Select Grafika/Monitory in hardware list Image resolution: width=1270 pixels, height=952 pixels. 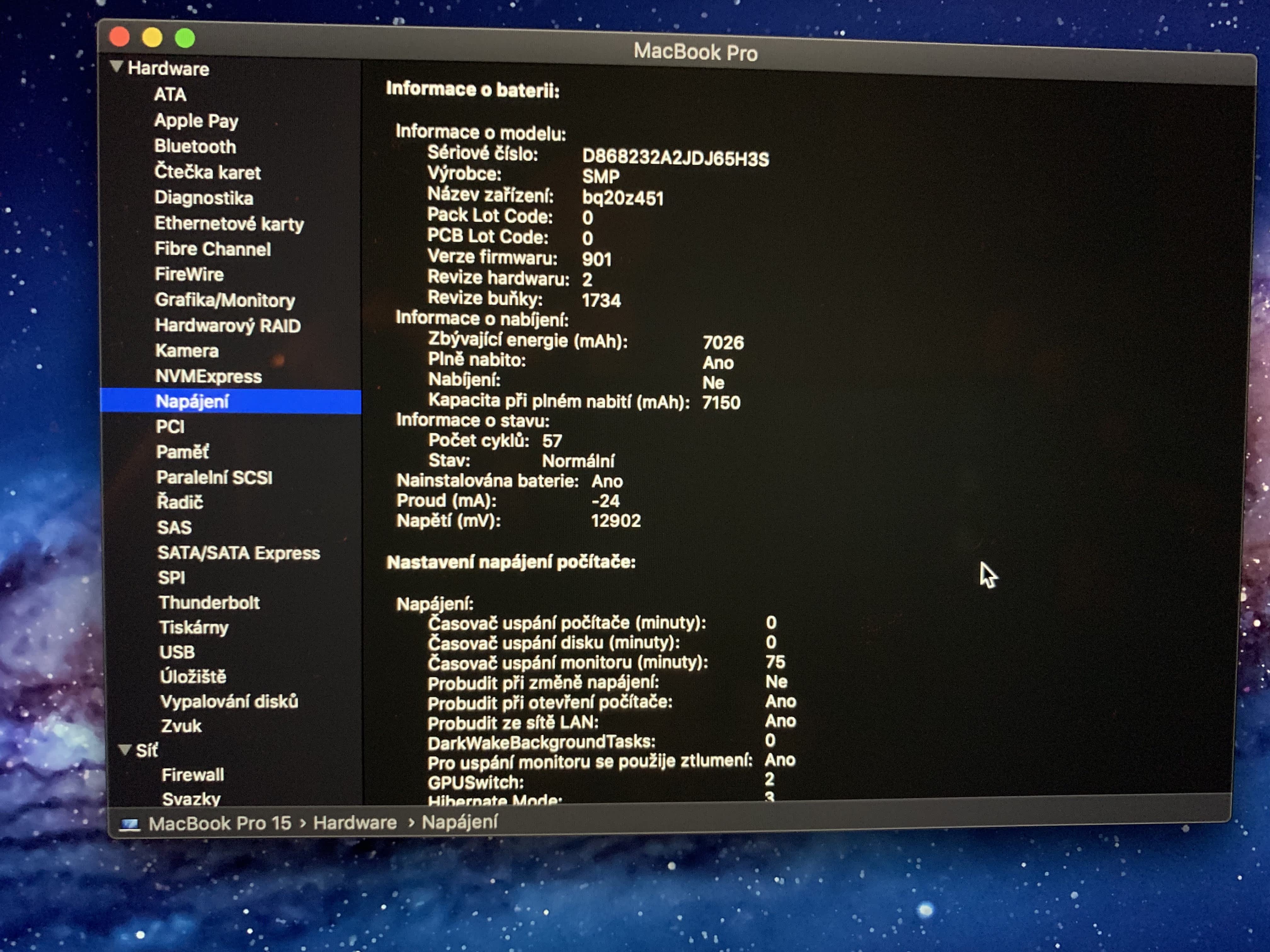click(x=225, y=299)
